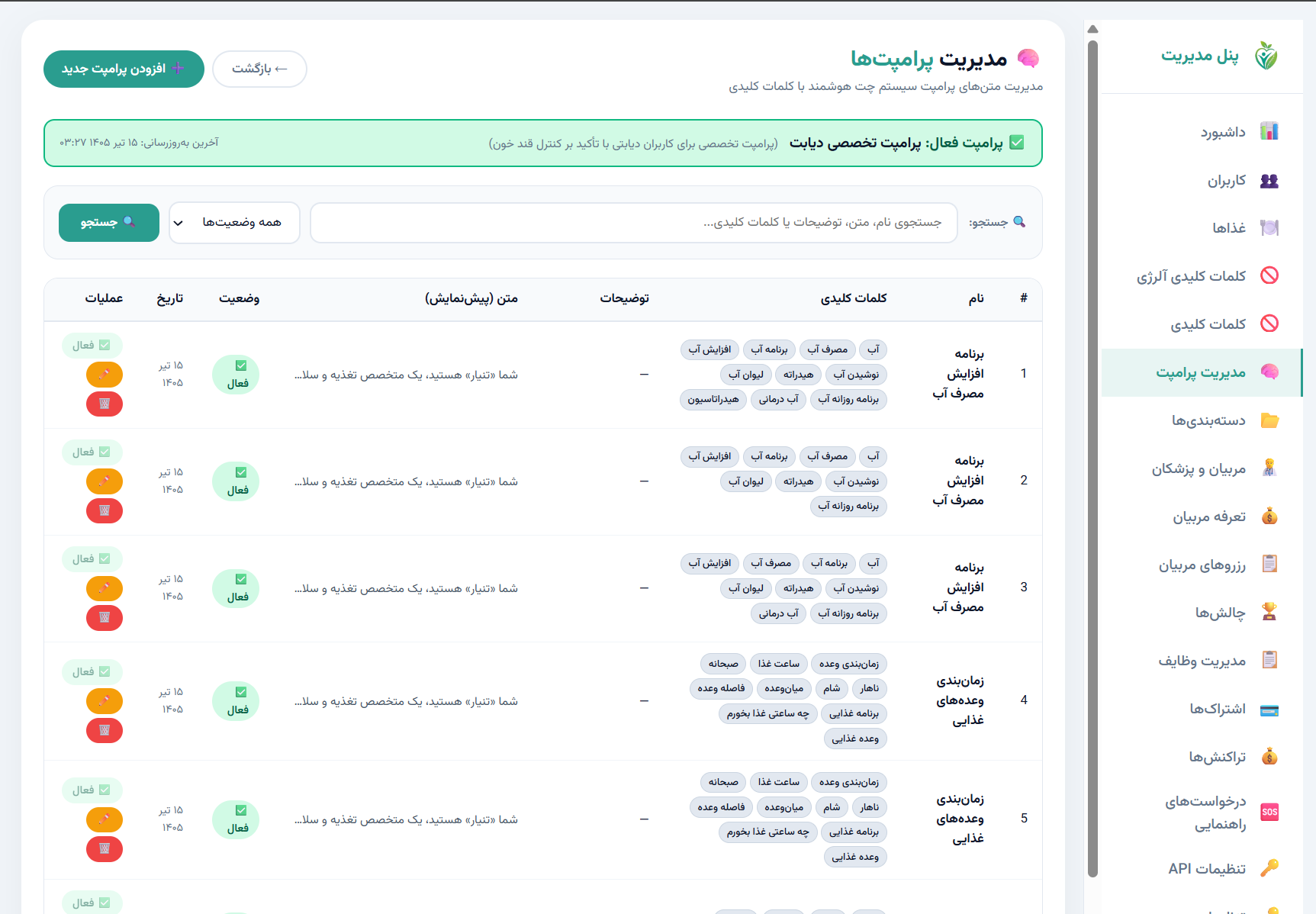The image size is (1316, 914).
Task: Activate prompt row 2 via فعال checkbox button
Action: click(92, 452)
